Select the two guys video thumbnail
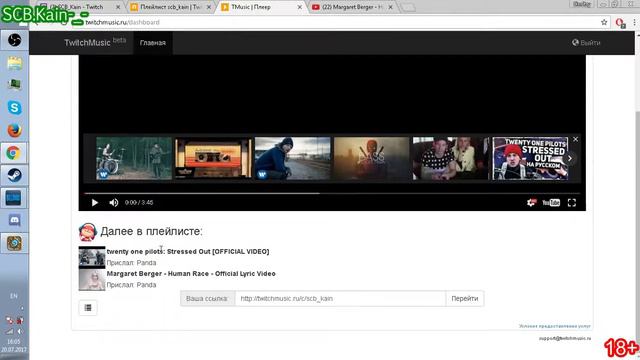 451,158
